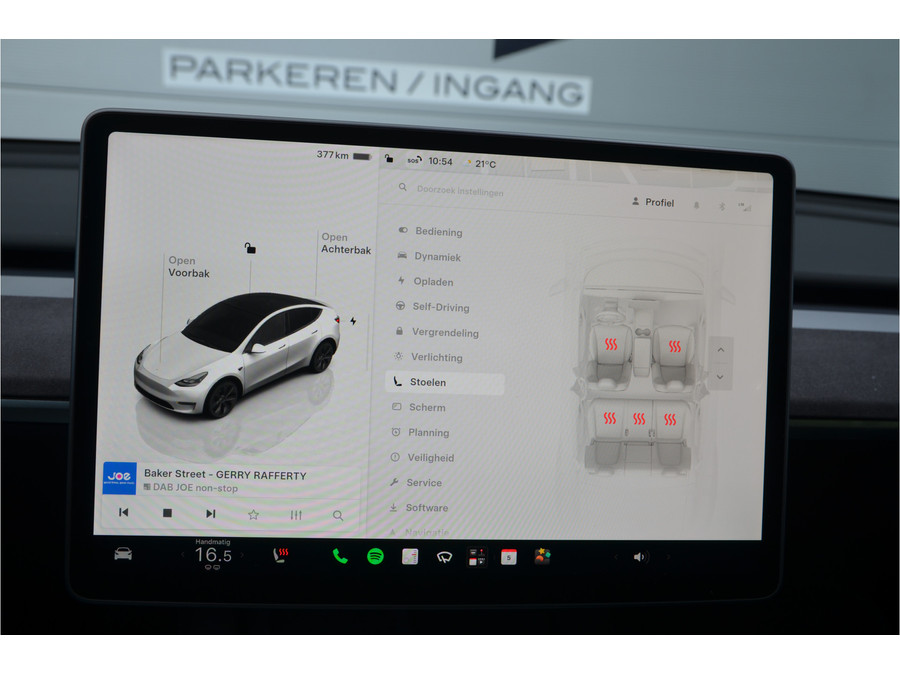Image resolution: width=900 pixels, height=675 pixels.
Task: Tap the Joe radio station logo
Action: (x=119, y=478)
